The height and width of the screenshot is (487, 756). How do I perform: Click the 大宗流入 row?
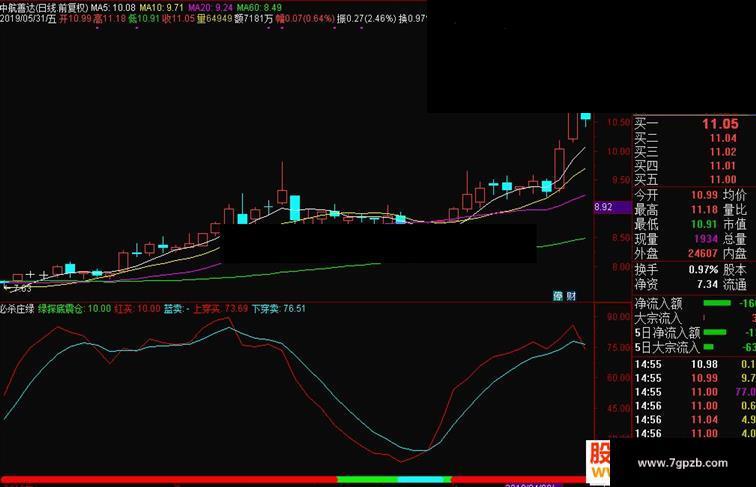pos(694,318)
